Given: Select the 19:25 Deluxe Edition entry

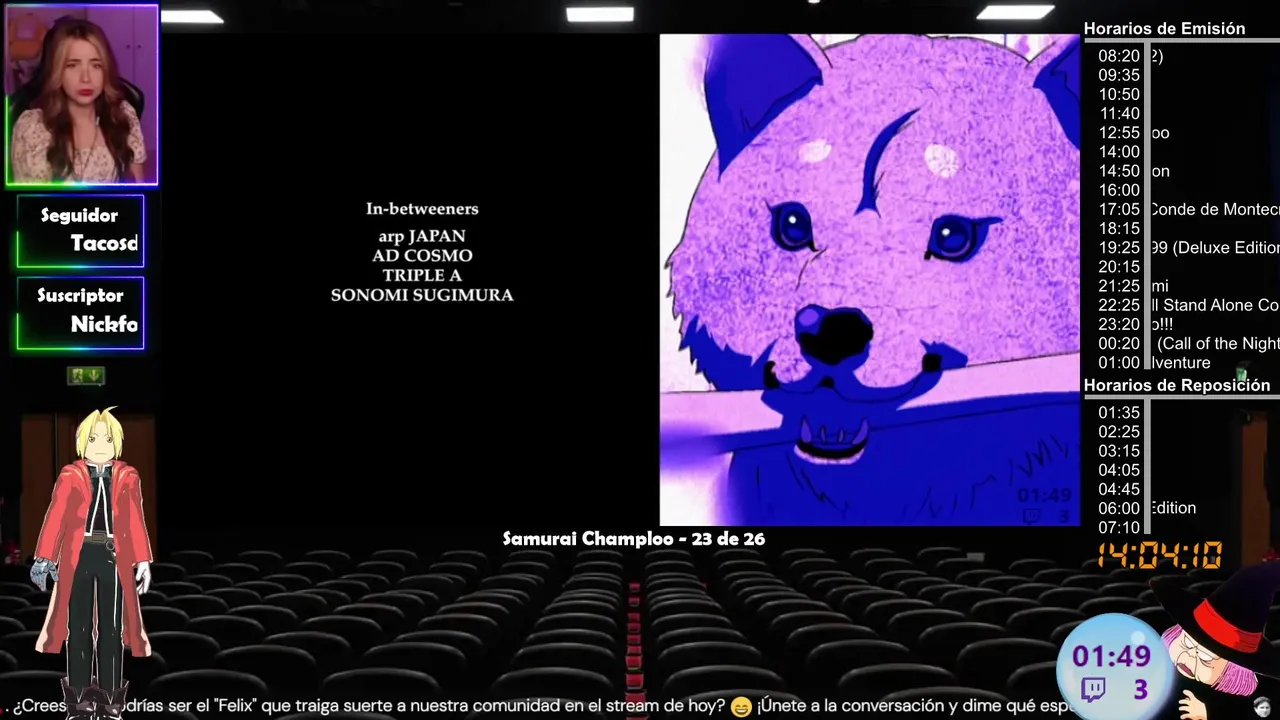Looking at the screenshot, I should pyautogui.click(x=1188, y=247).
